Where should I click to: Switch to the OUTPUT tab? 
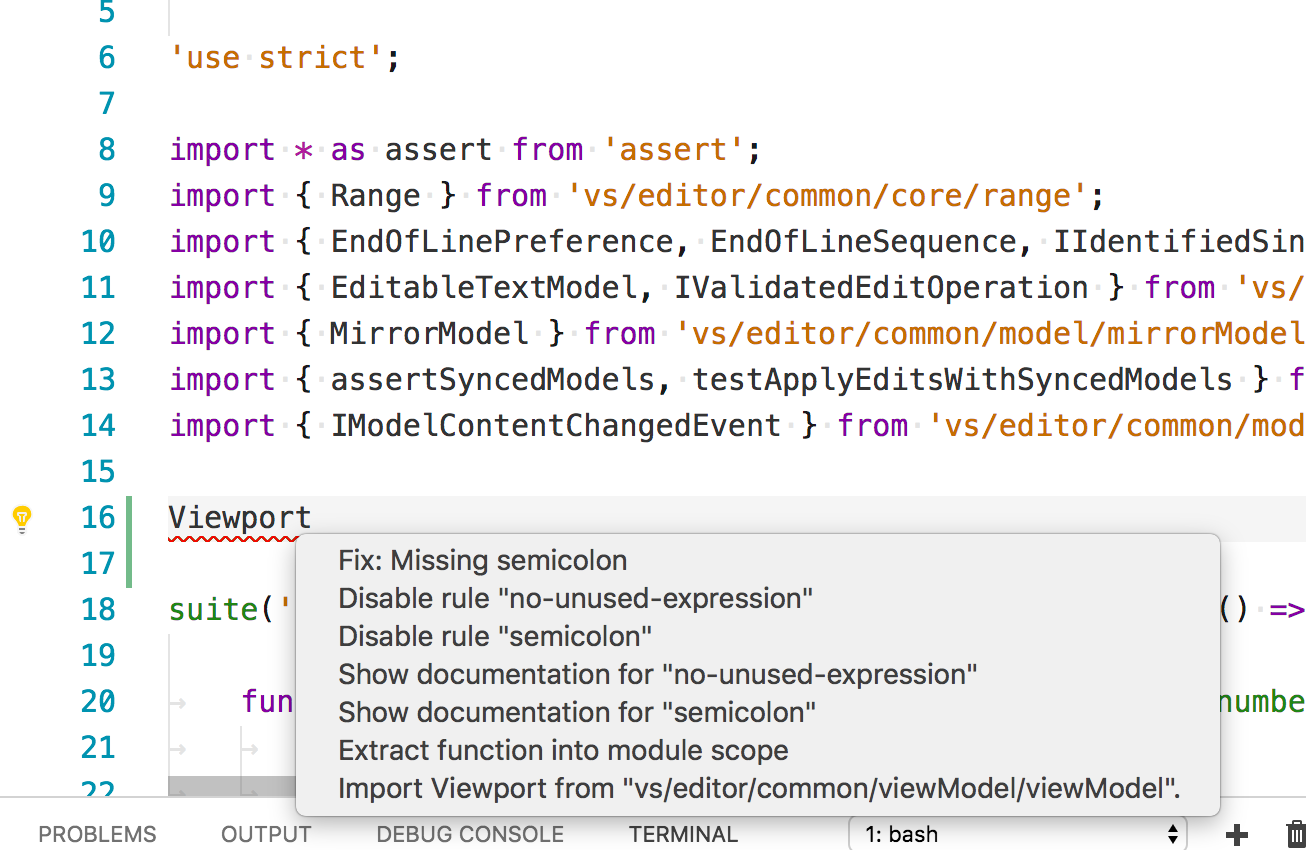(265, 833)
